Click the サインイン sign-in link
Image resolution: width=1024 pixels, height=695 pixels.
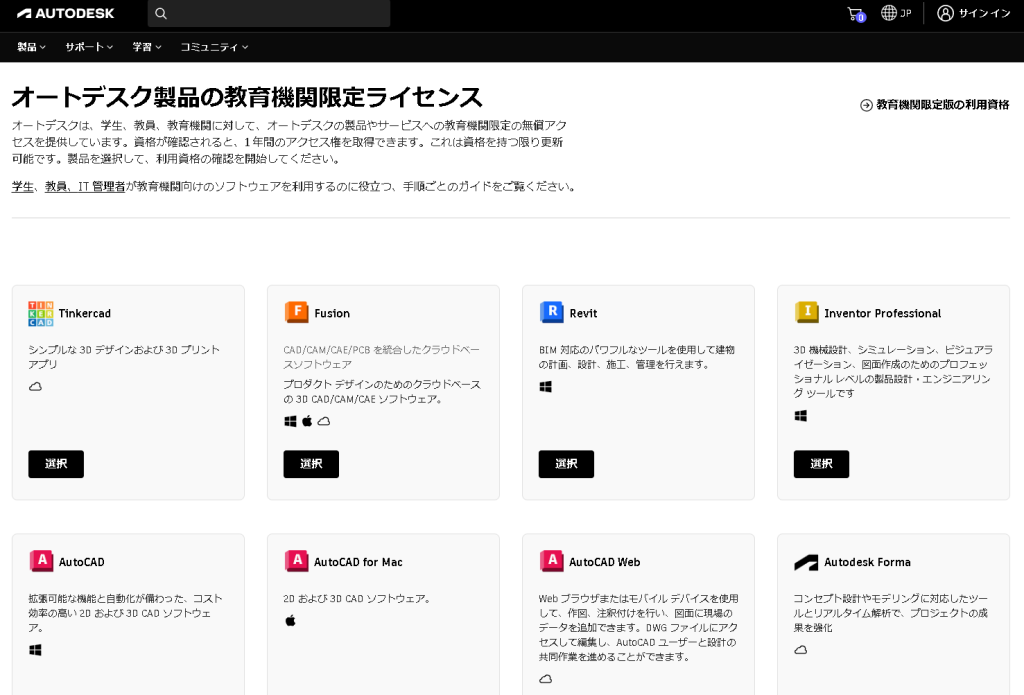click(974, 14)
